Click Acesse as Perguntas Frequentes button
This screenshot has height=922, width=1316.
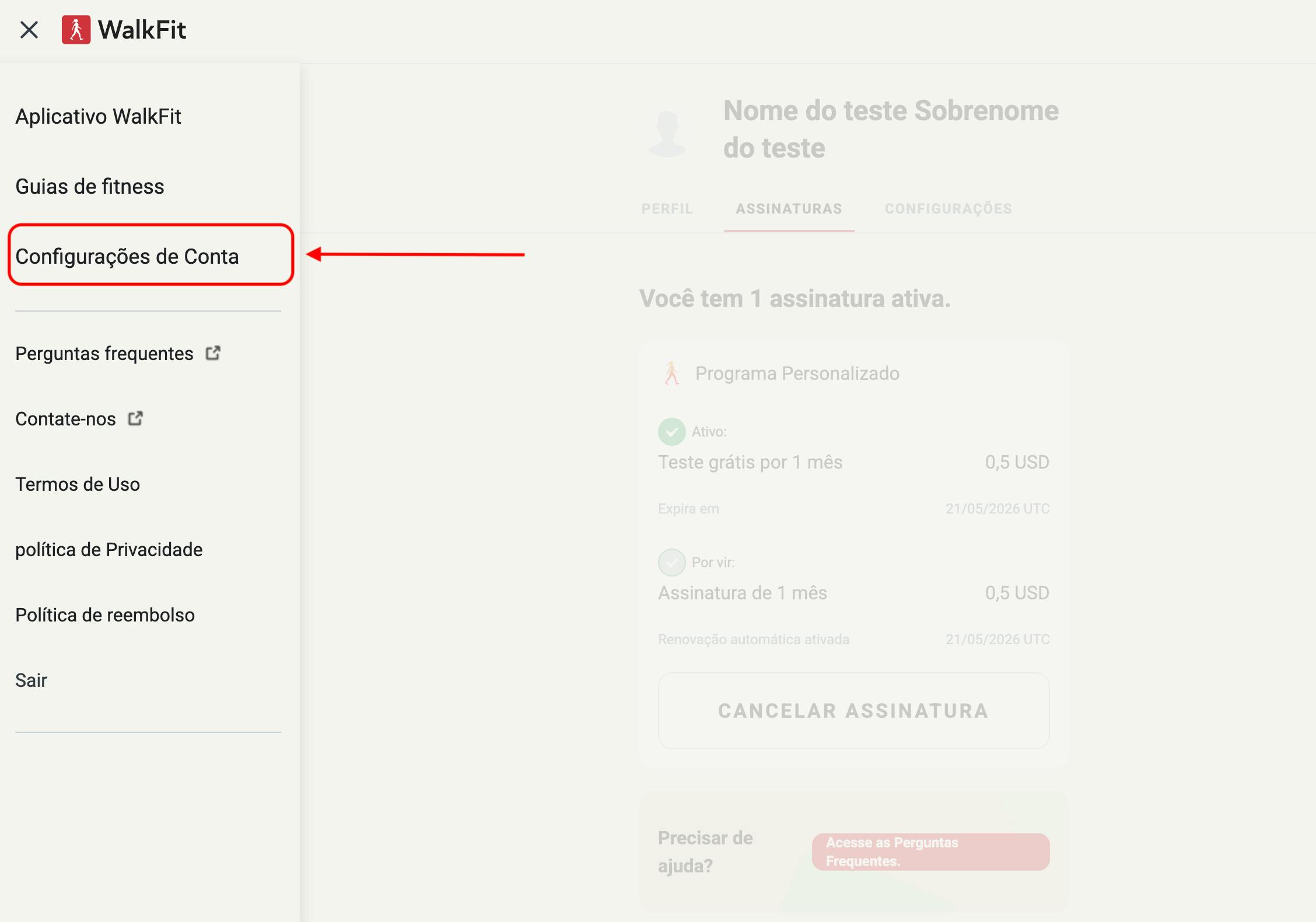point(930,852)
